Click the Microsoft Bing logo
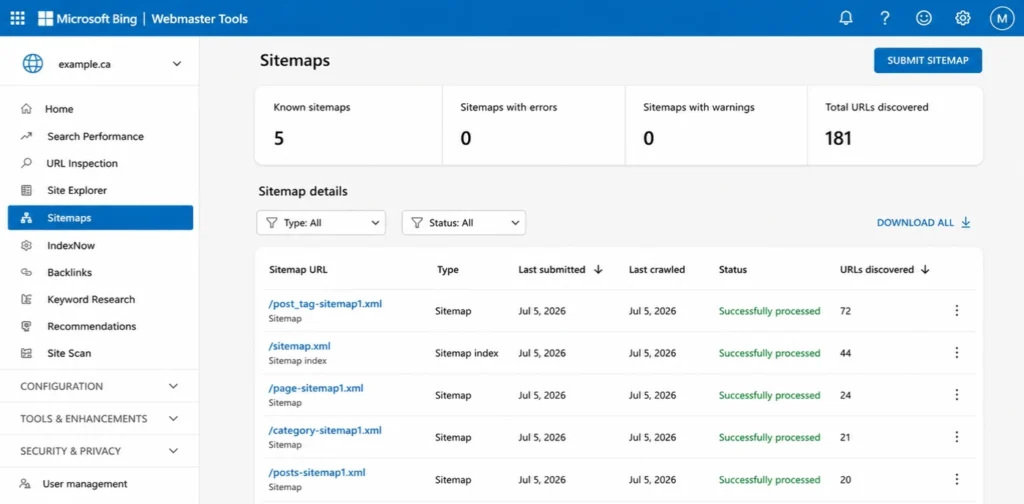 (x=88, y=18)
